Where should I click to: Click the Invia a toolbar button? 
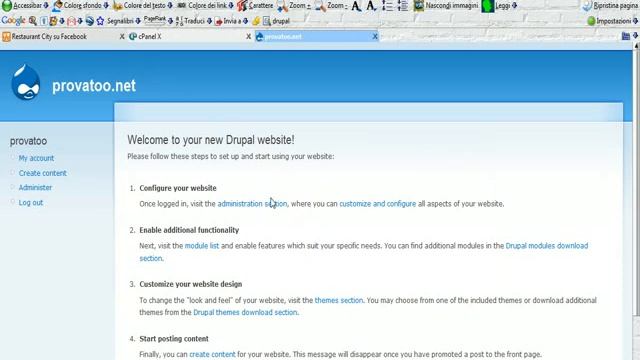pos(228,21)
